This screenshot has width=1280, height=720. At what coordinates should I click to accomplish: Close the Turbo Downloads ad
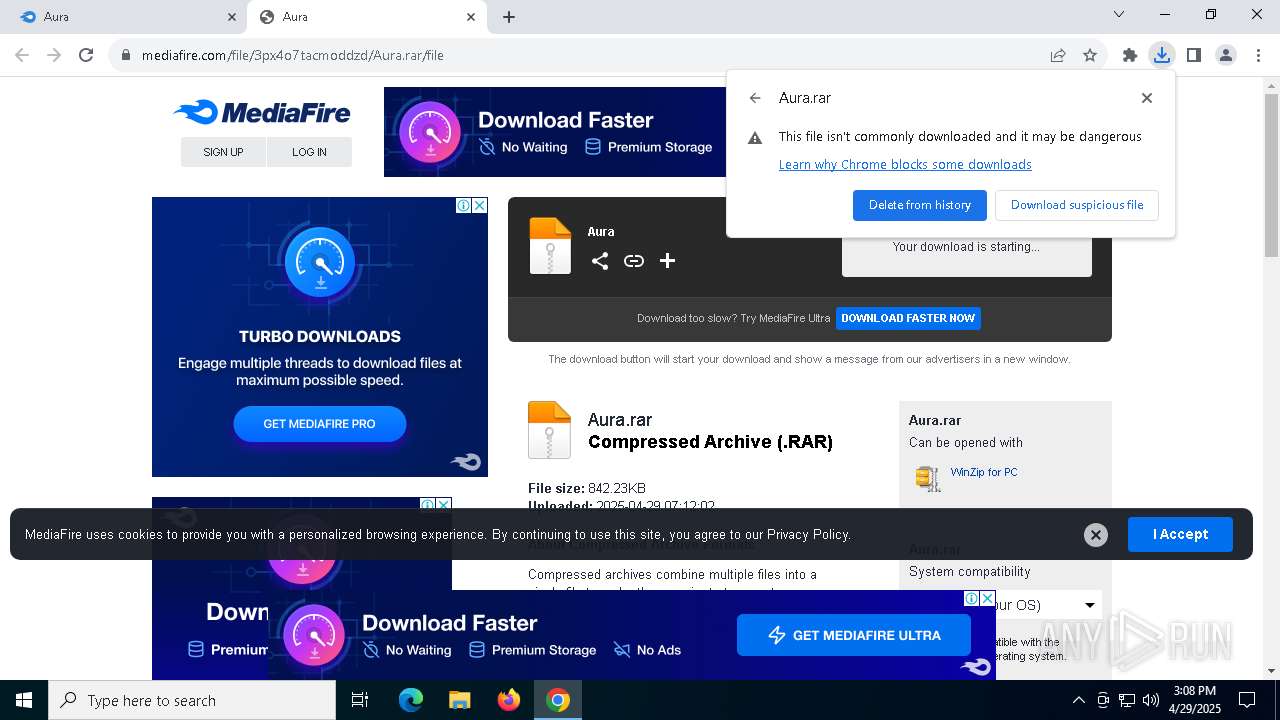pyautogui.click(x=479, y=205)
